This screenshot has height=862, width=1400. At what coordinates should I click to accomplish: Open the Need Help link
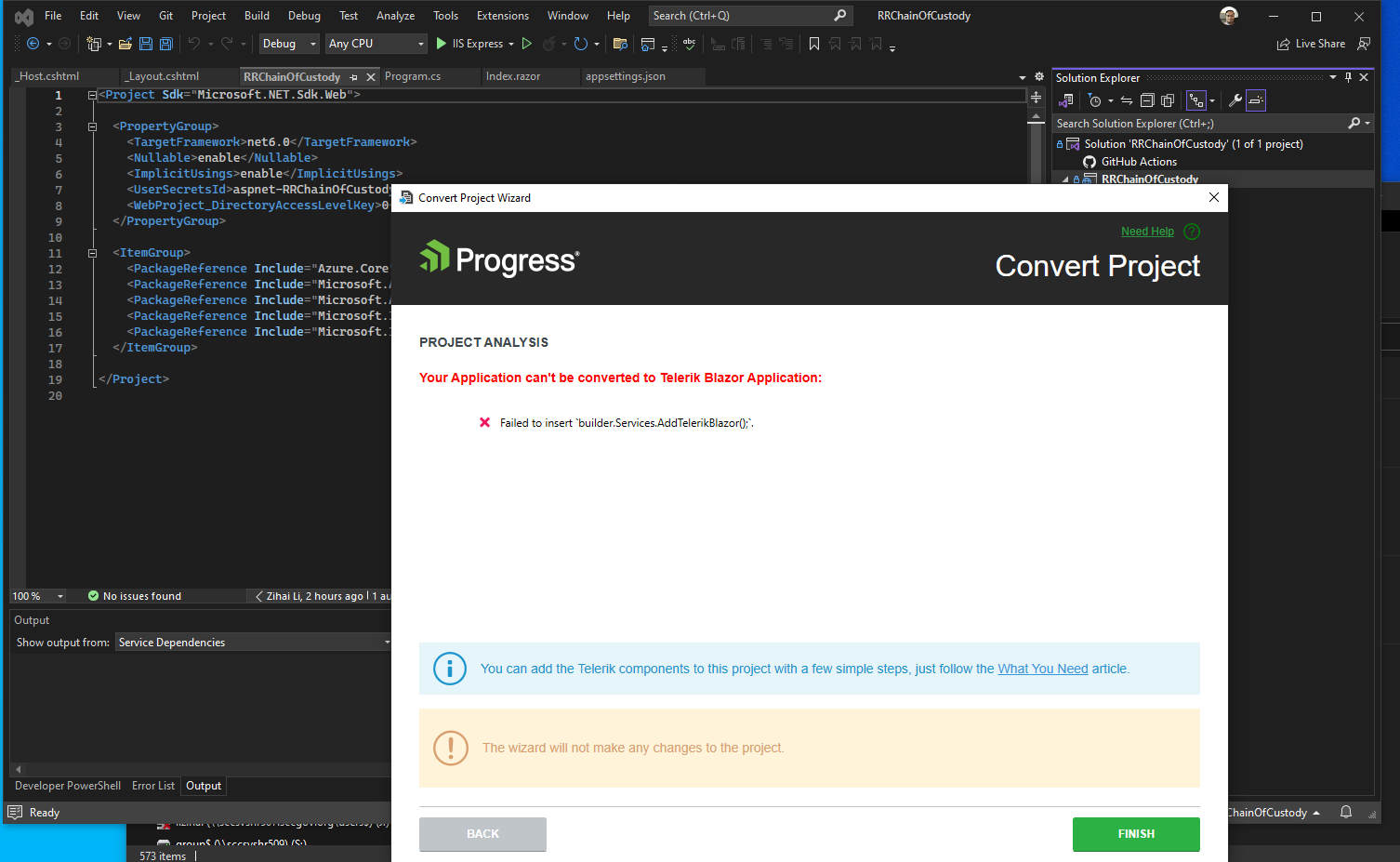tap(1147, 232)
